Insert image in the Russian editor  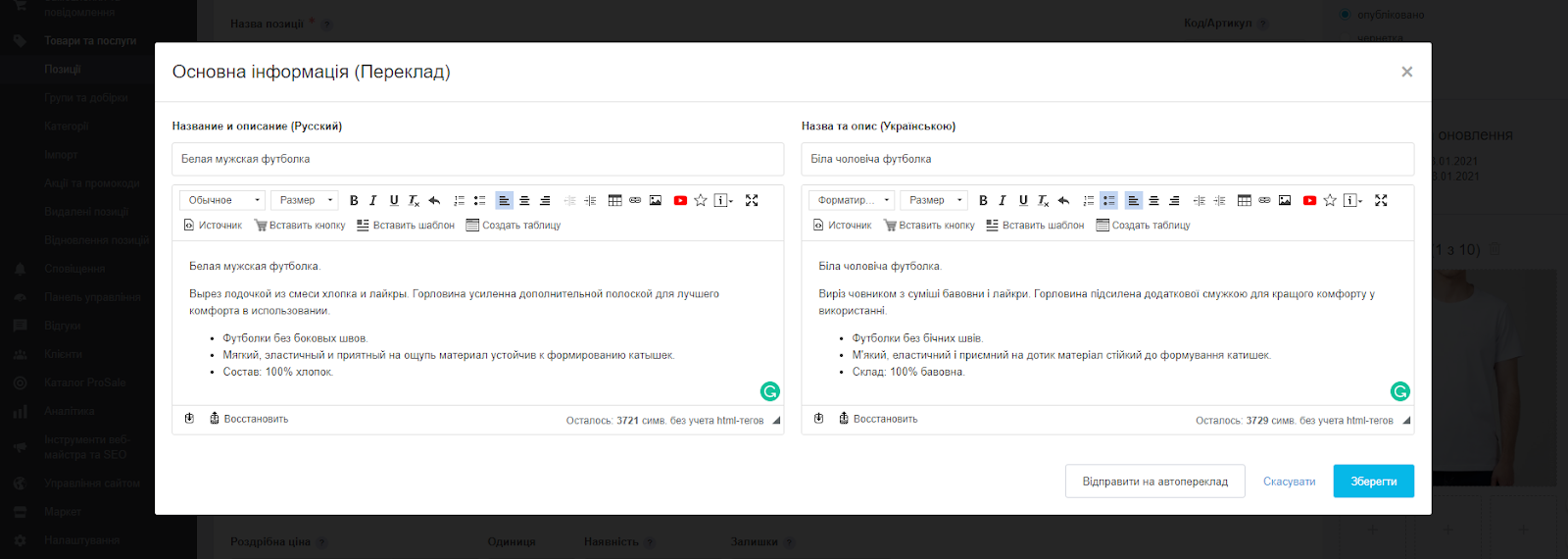(656, 200)
